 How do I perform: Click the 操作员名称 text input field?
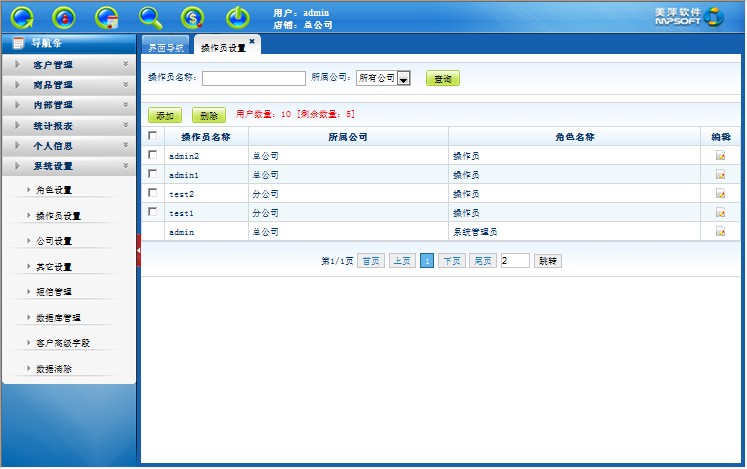pyautogui.click(x=253, y=78)
